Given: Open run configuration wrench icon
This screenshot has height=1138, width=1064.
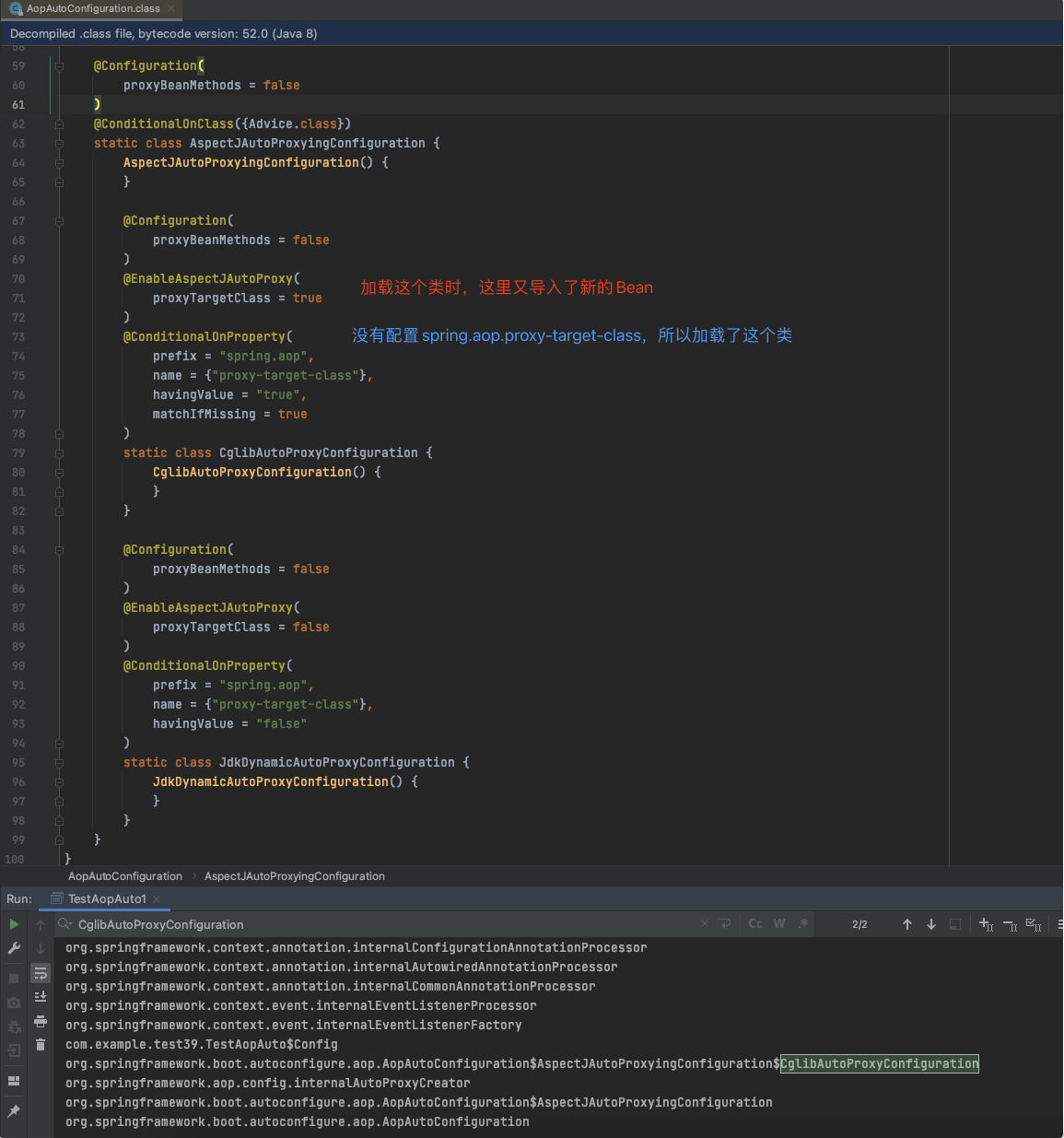Looking at the screenshot, I should 14,948.
